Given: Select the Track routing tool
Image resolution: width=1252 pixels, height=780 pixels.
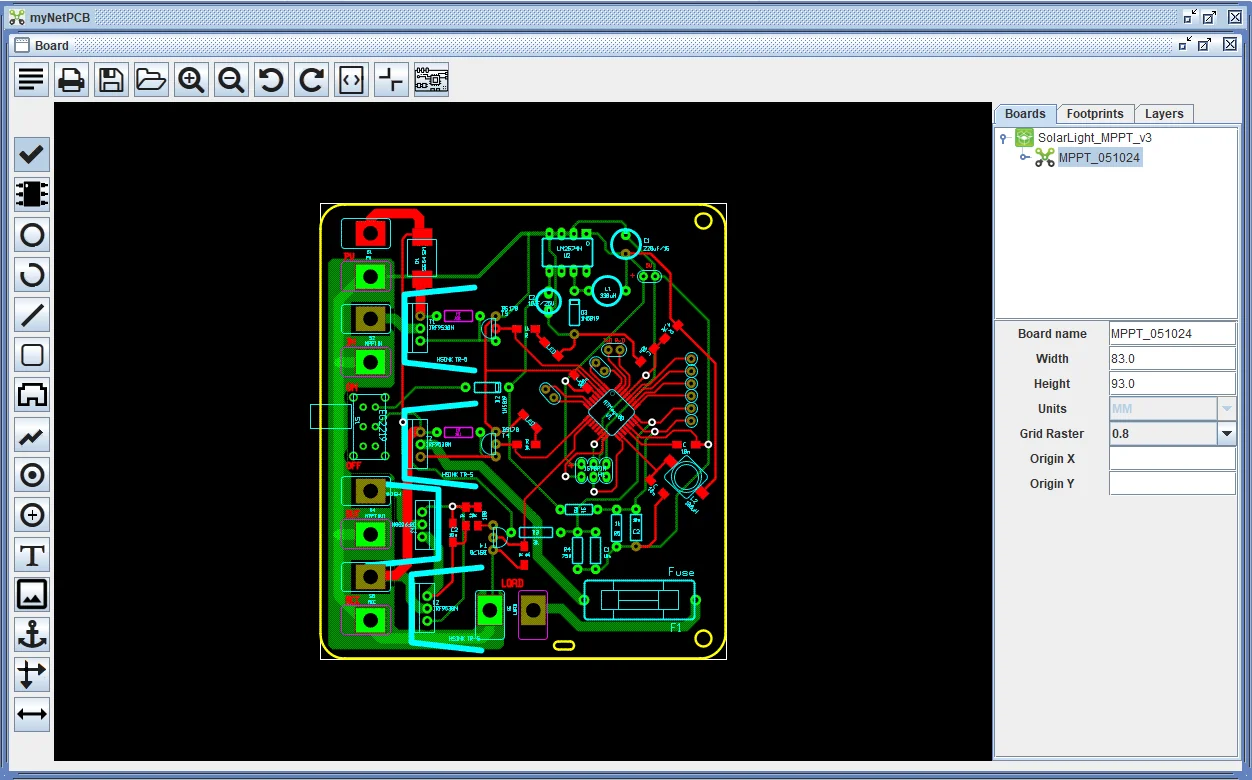Looking at the screenshot, I should [32, 434].
